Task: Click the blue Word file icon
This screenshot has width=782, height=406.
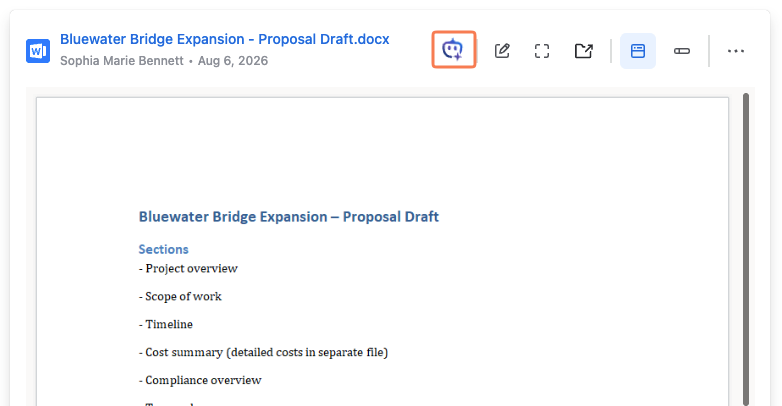Action: (38, 51)
